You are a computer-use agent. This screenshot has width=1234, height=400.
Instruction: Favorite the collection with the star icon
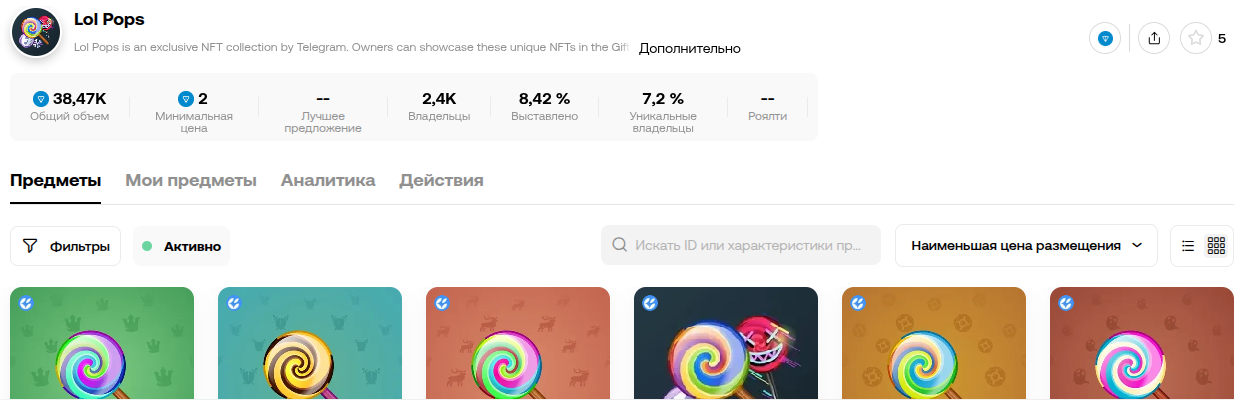1196,39
